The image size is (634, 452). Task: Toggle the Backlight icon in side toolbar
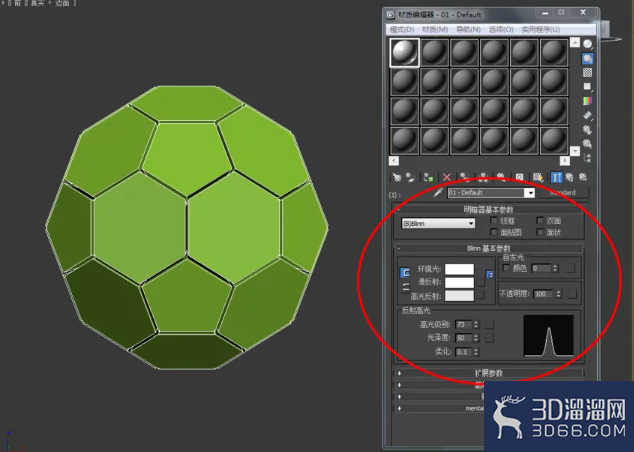point(588,59)
